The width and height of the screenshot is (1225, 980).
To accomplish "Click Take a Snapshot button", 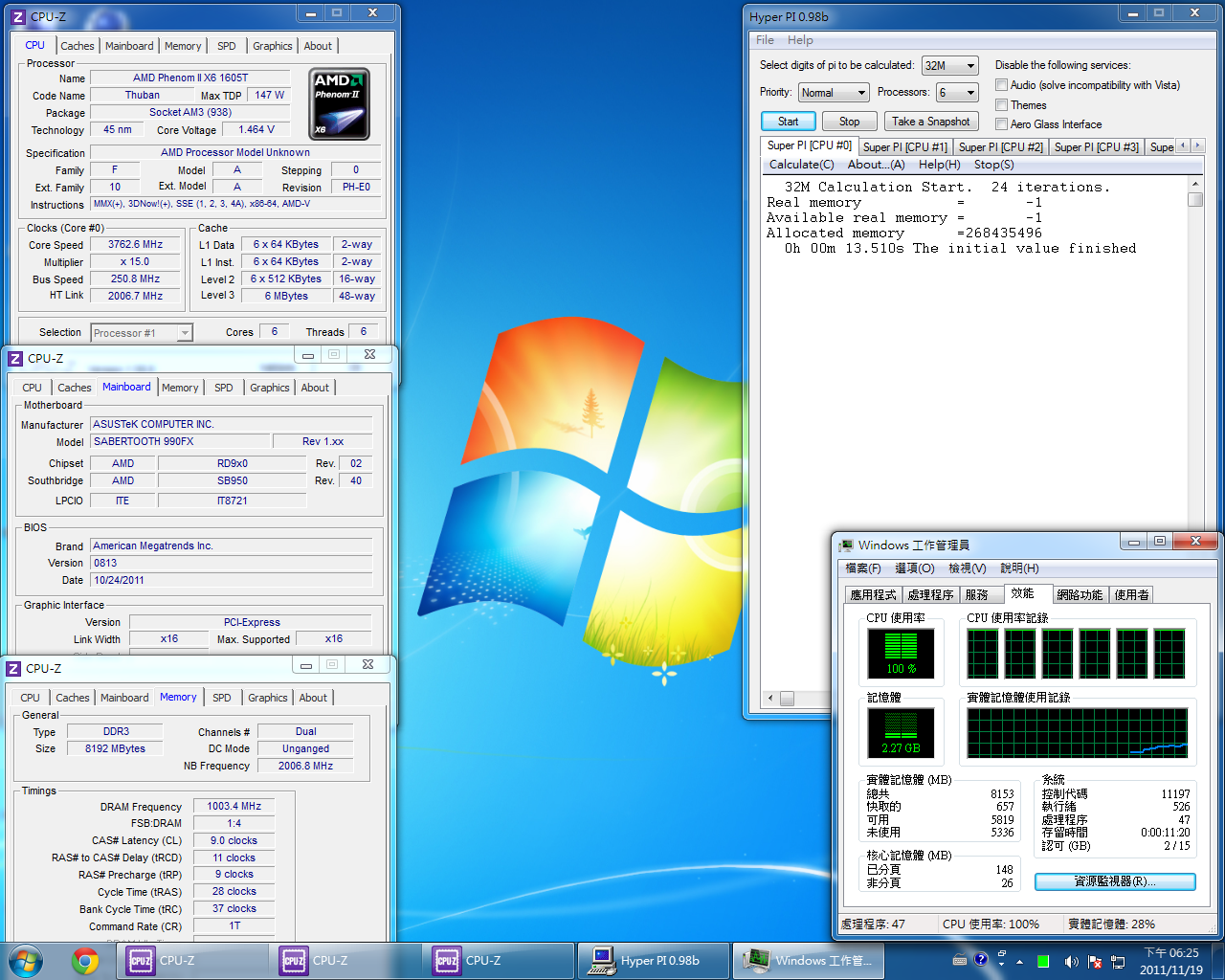I will [931, 122].
